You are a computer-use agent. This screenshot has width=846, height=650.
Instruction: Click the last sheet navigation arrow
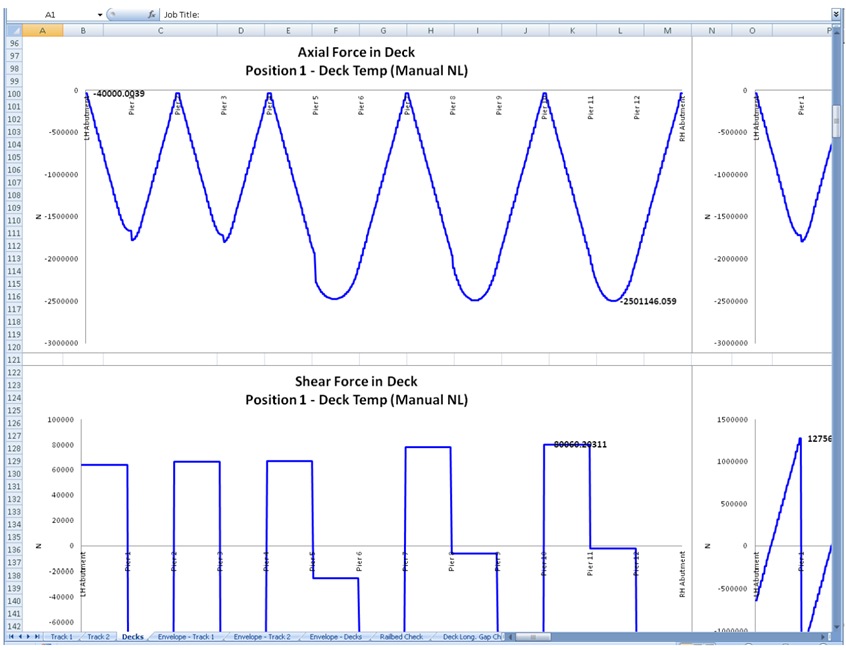click(39, 636)
